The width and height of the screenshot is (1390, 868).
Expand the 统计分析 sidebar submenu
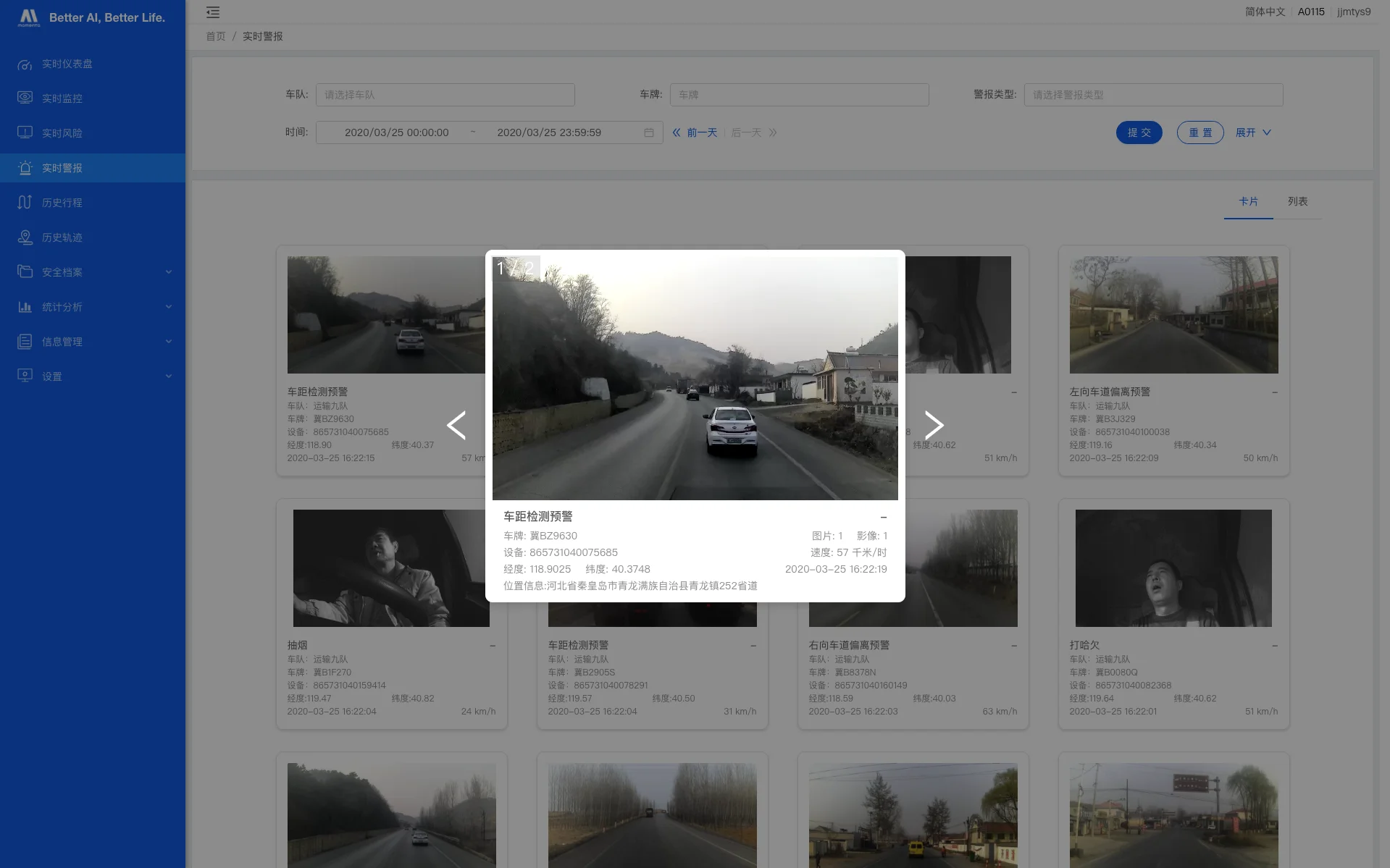pos(93,307)
